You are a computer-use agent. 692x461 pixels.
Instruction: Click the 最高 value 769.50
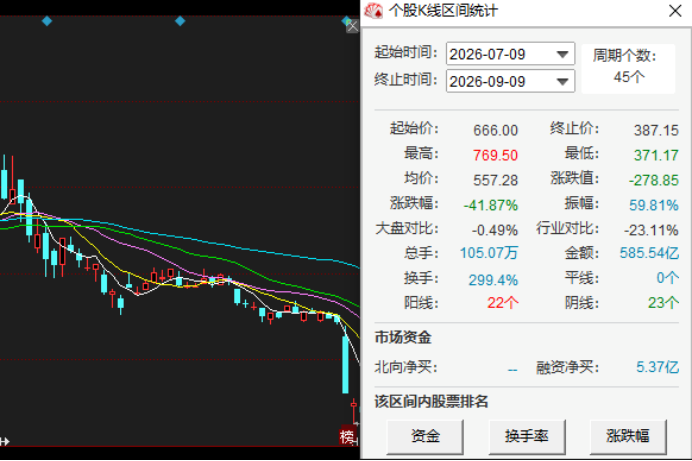tap(495, 155)
